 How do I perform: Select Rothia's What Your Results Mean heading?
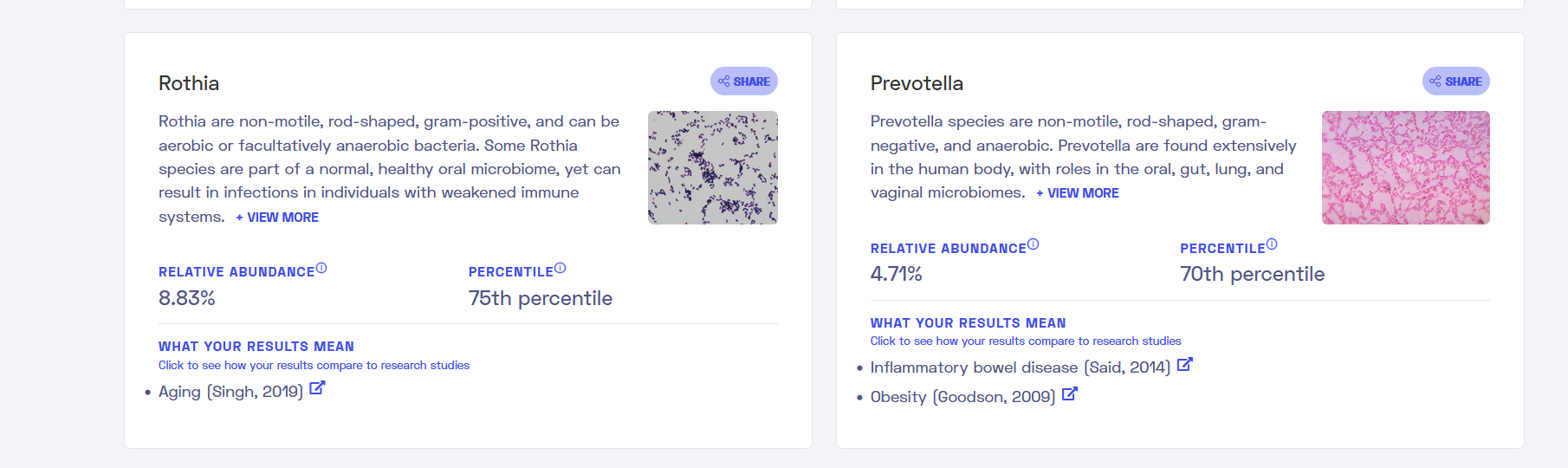(256, 347)
